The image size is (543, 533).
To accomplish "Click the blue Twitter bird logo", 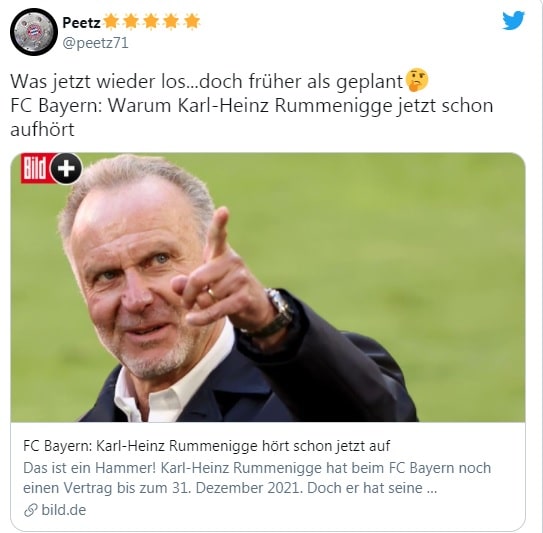I will pos(514,20).
